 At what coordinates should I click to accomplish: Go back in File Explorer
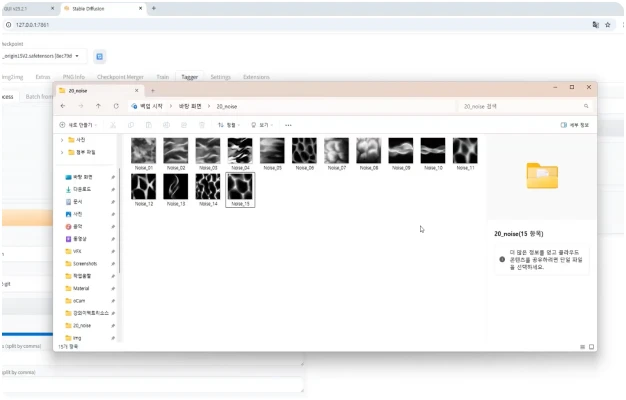pos(63,106)
